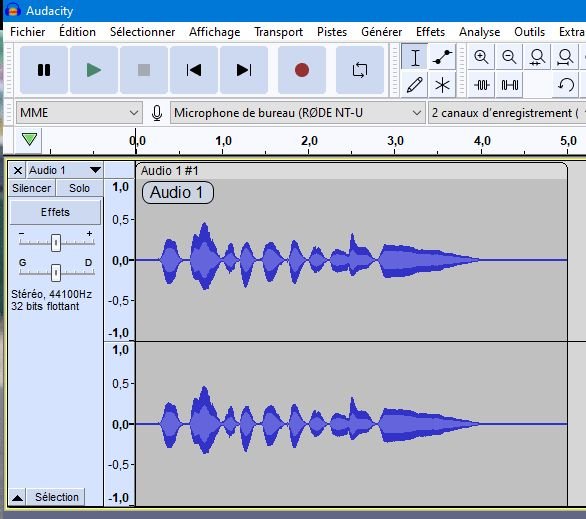Viewport: 586px width, 519px height.
Task: Open the Générer menu
Action: pos(382,32)
